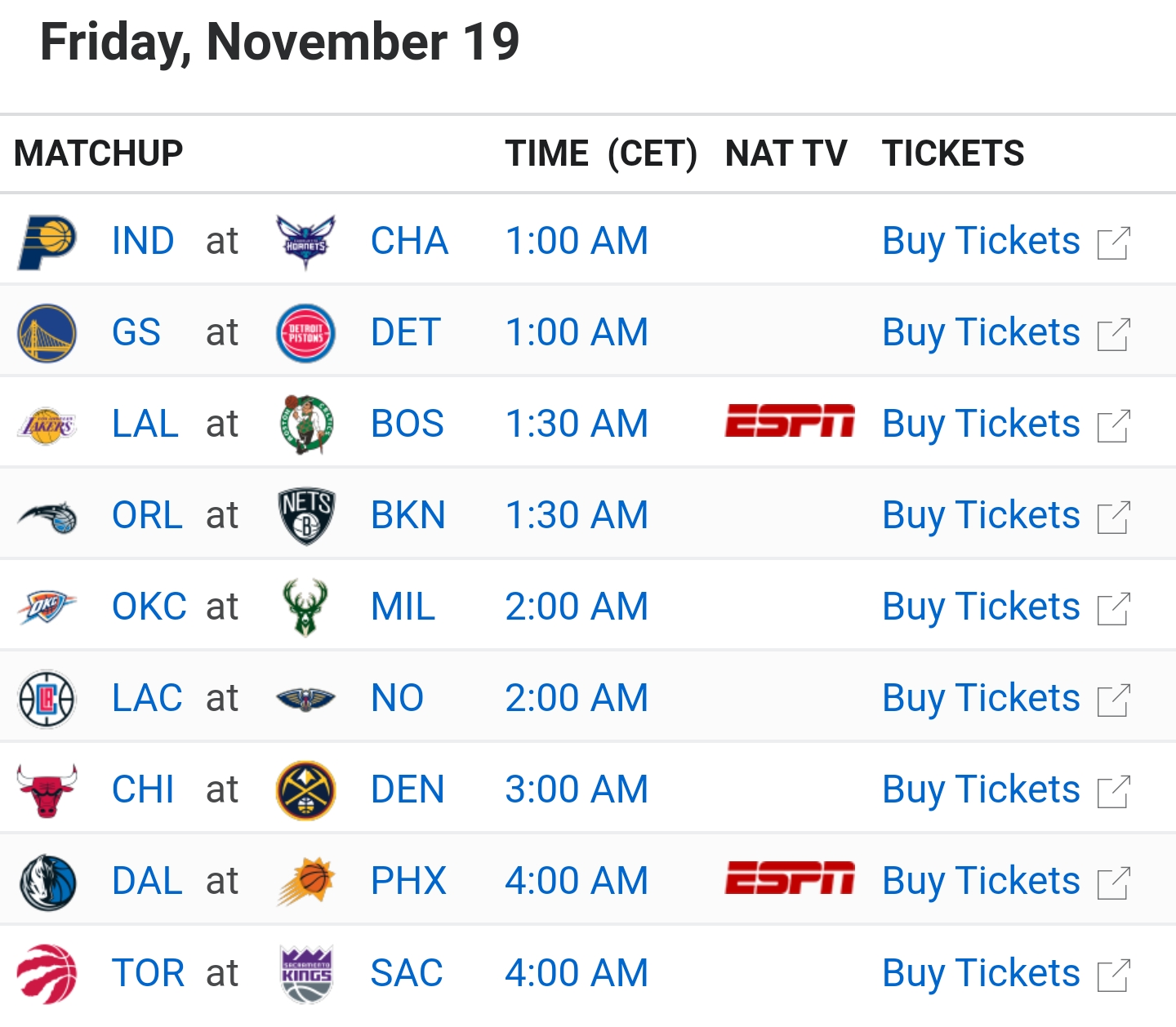
Task: Open the Chicago Bulls logo
Action: 47,790
